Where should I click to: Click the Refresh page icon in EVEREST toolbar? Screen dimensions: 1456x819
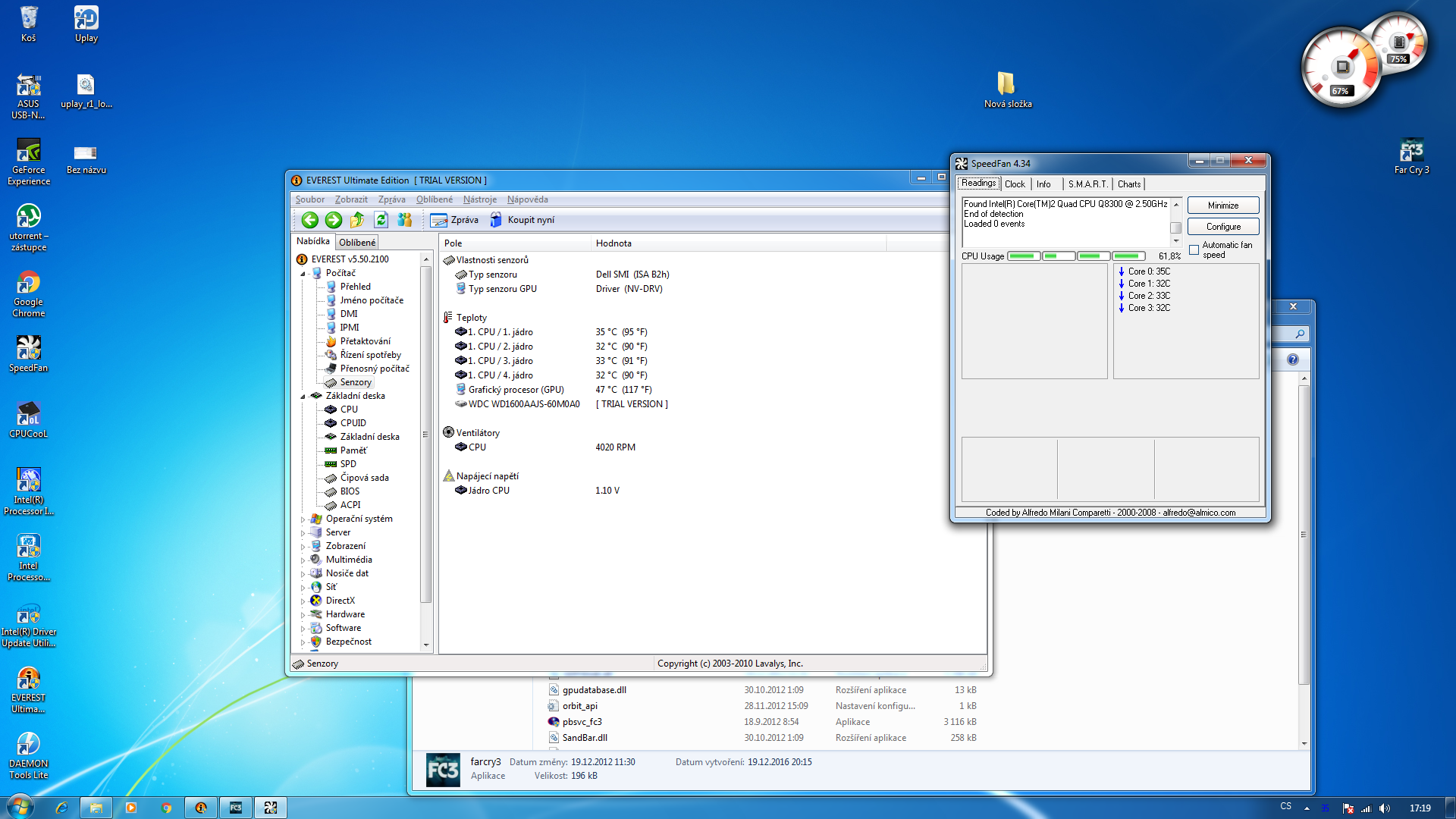coord(381,220)
